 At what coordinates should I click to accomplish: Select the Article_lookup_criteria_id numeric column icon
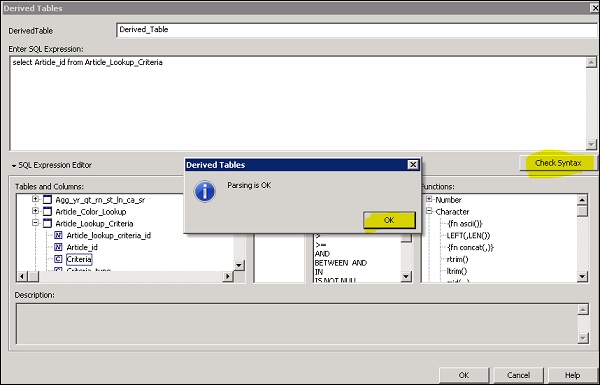tap(58, 235)
